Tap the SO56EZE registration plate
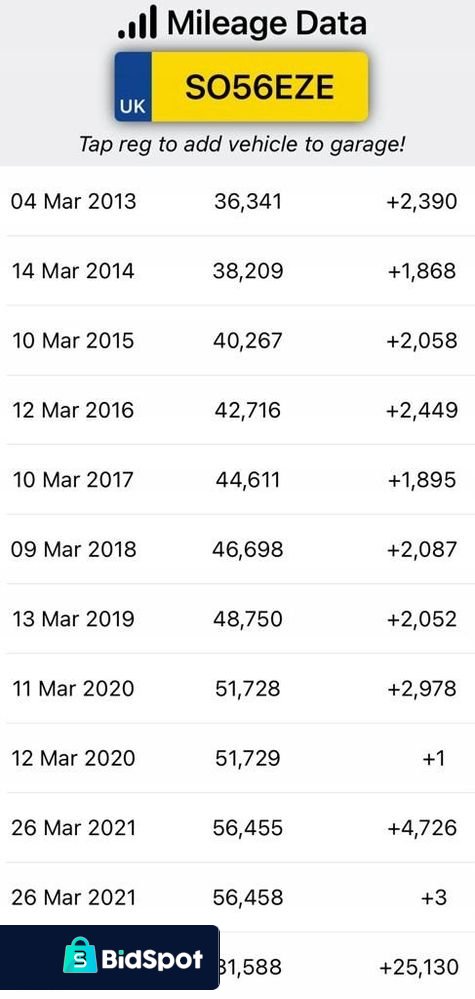This screenshot has height=999, width=475. [x=241, y=87]
